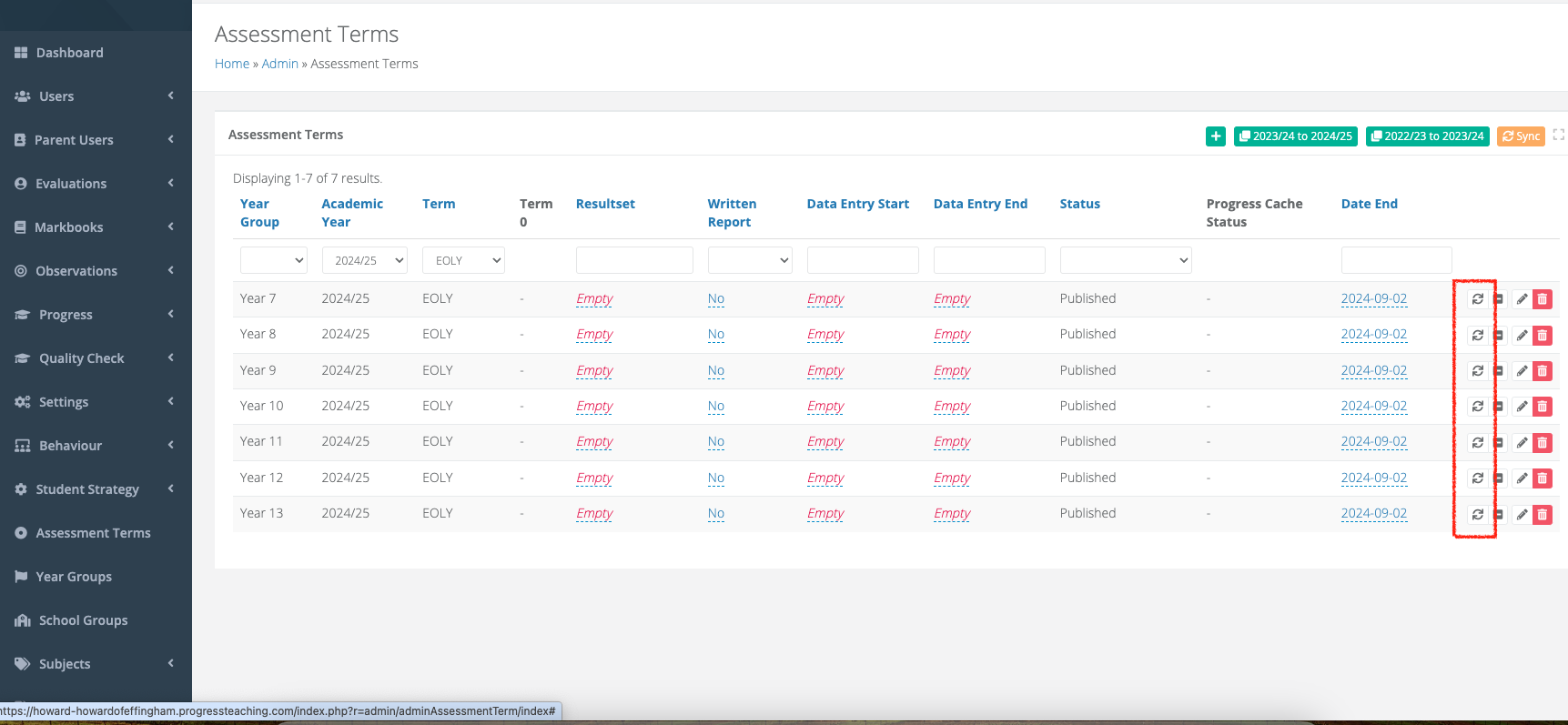Viewport: 1568px width, 725px height.
Task: Sort by Data Entry Start header
Action: (x=858, y=204)
